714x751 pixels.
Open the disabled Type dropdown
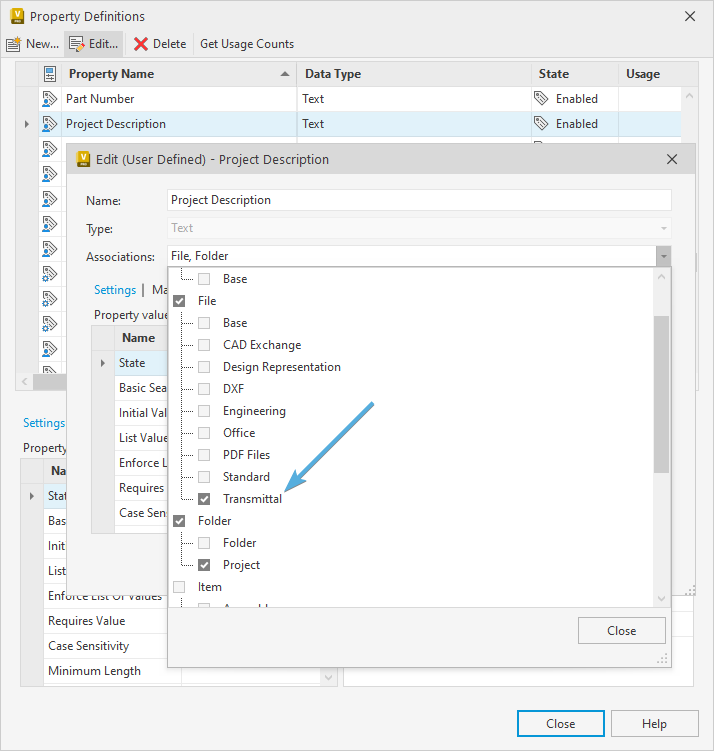click(x=663, y=228)
